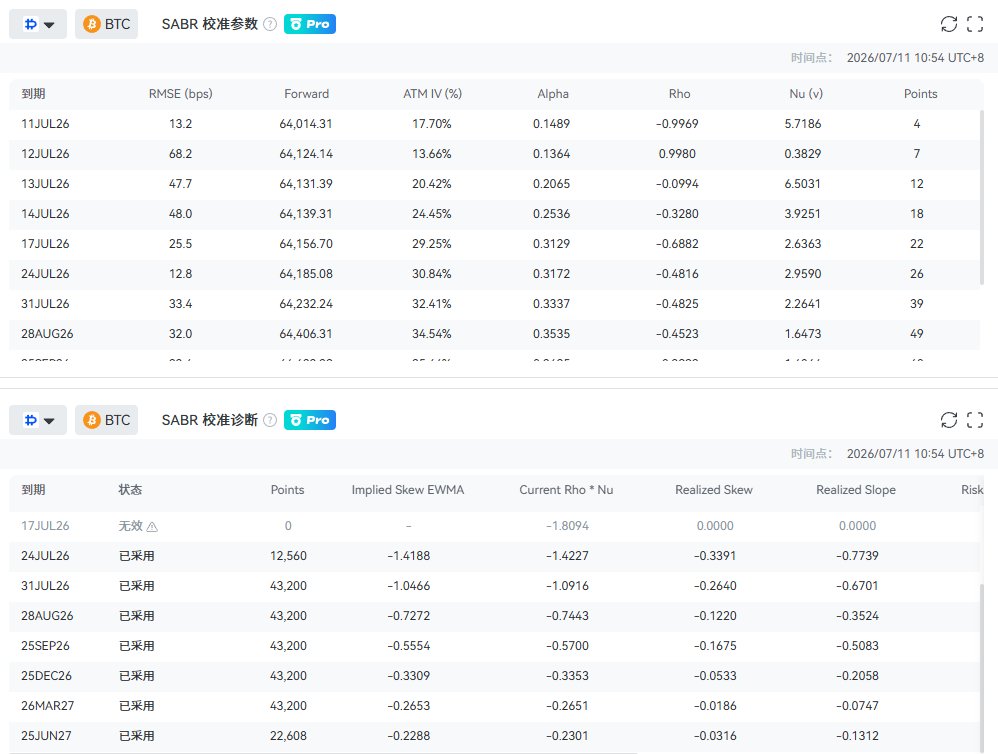Expand SABR 校准参数 panel to fullscreen
The image size is (998, 754).
pos(975,24)
